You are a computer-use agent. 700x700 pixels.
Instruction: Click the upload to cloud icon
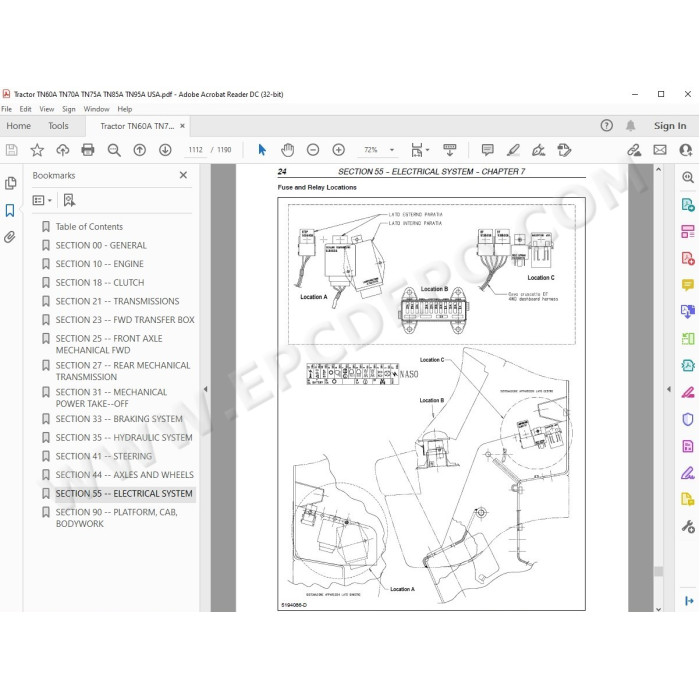pos(62,150)
